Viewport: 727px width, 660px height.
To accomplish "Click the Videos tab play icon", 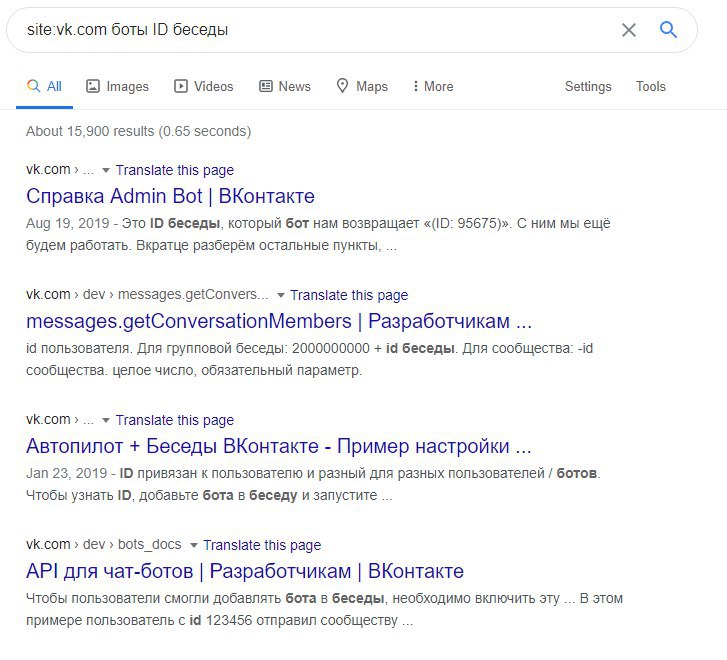I will pyautogui.click(x=180, y=86).
